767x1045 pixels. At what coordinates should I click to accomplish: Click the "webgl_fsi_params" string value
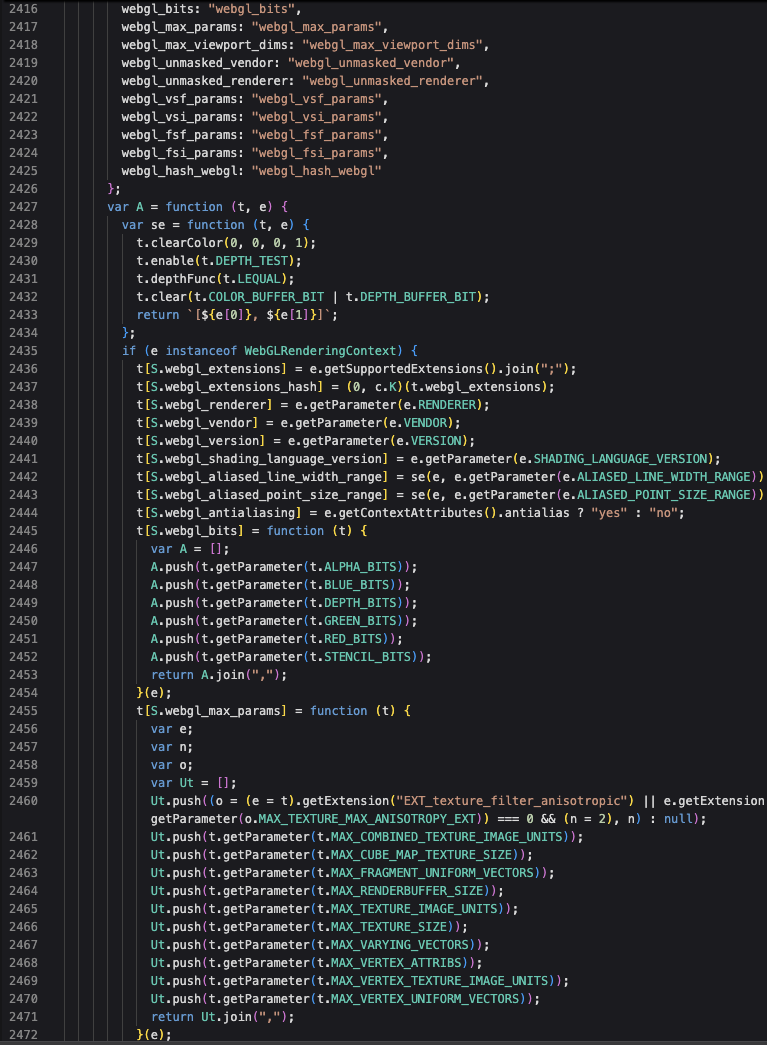[316, 153]
